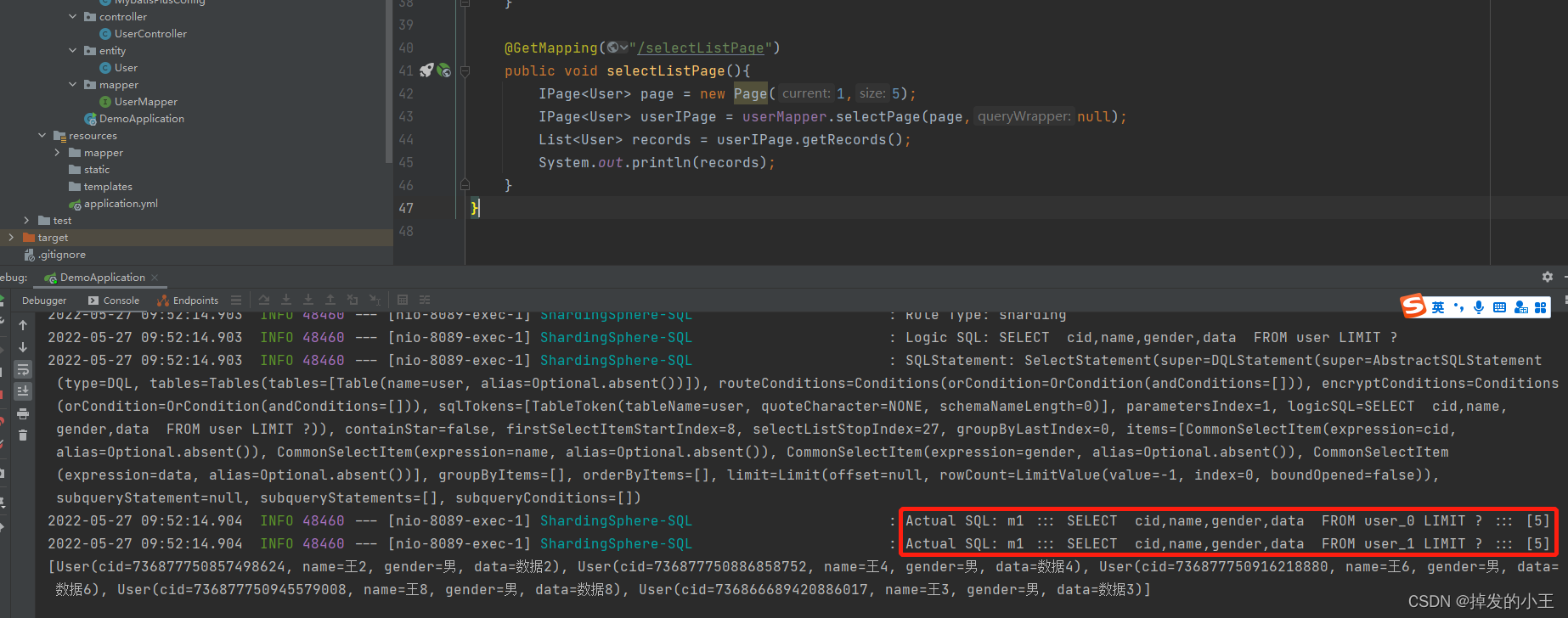Select the static folder
Screen dimensions: 1568x618
pyautogui.click(x=89, y=169)
